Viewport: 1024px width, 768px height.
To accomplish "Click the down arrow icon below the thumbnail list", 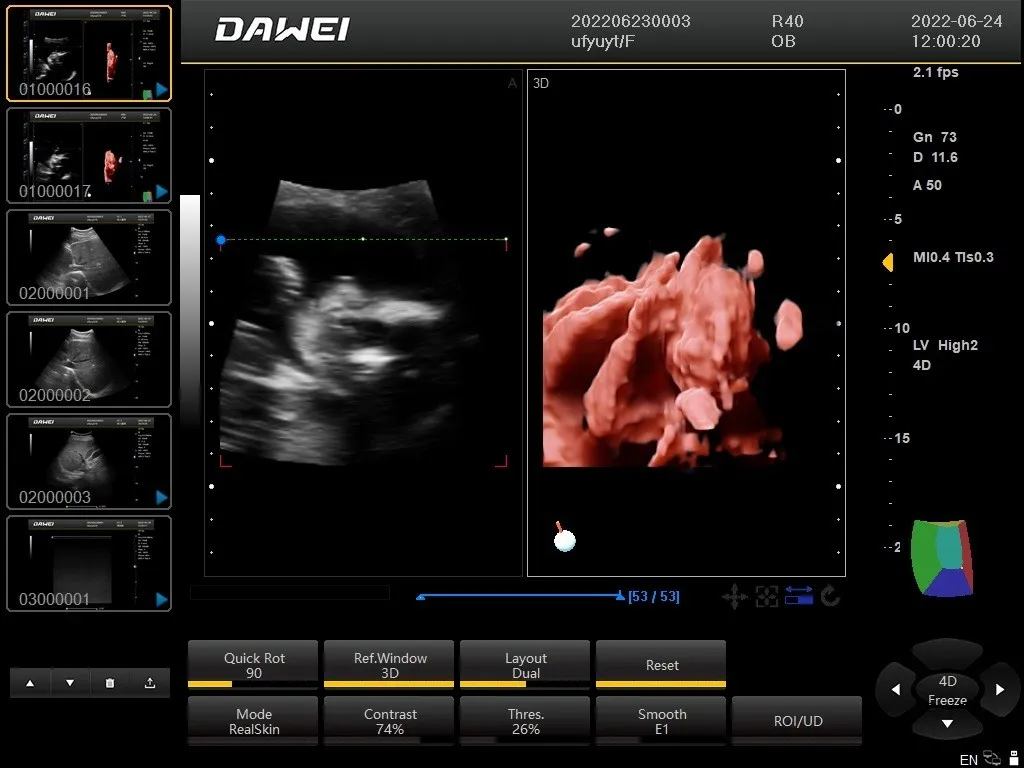I will (69, 682).
